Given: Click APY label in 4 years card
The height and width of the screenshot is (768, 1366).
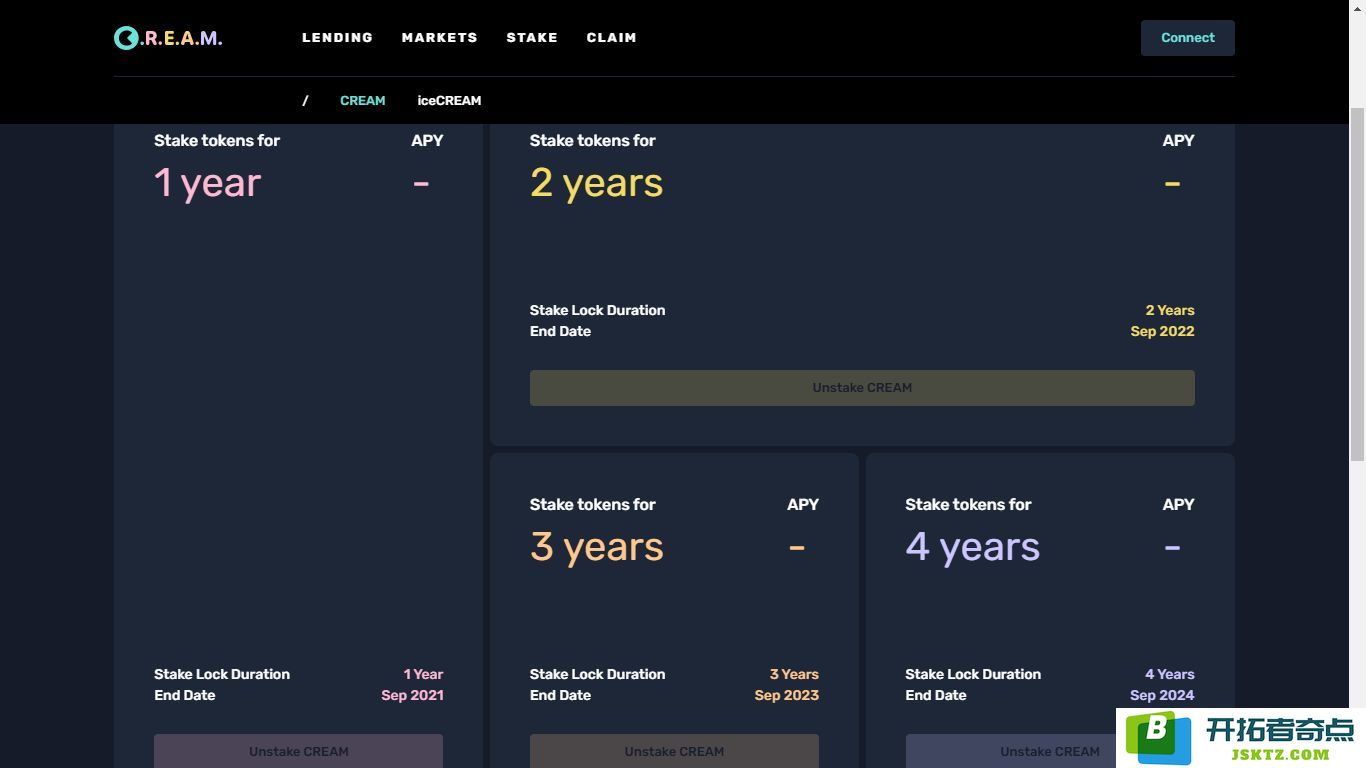Looking at the screenshot, I should [1178, 505].
